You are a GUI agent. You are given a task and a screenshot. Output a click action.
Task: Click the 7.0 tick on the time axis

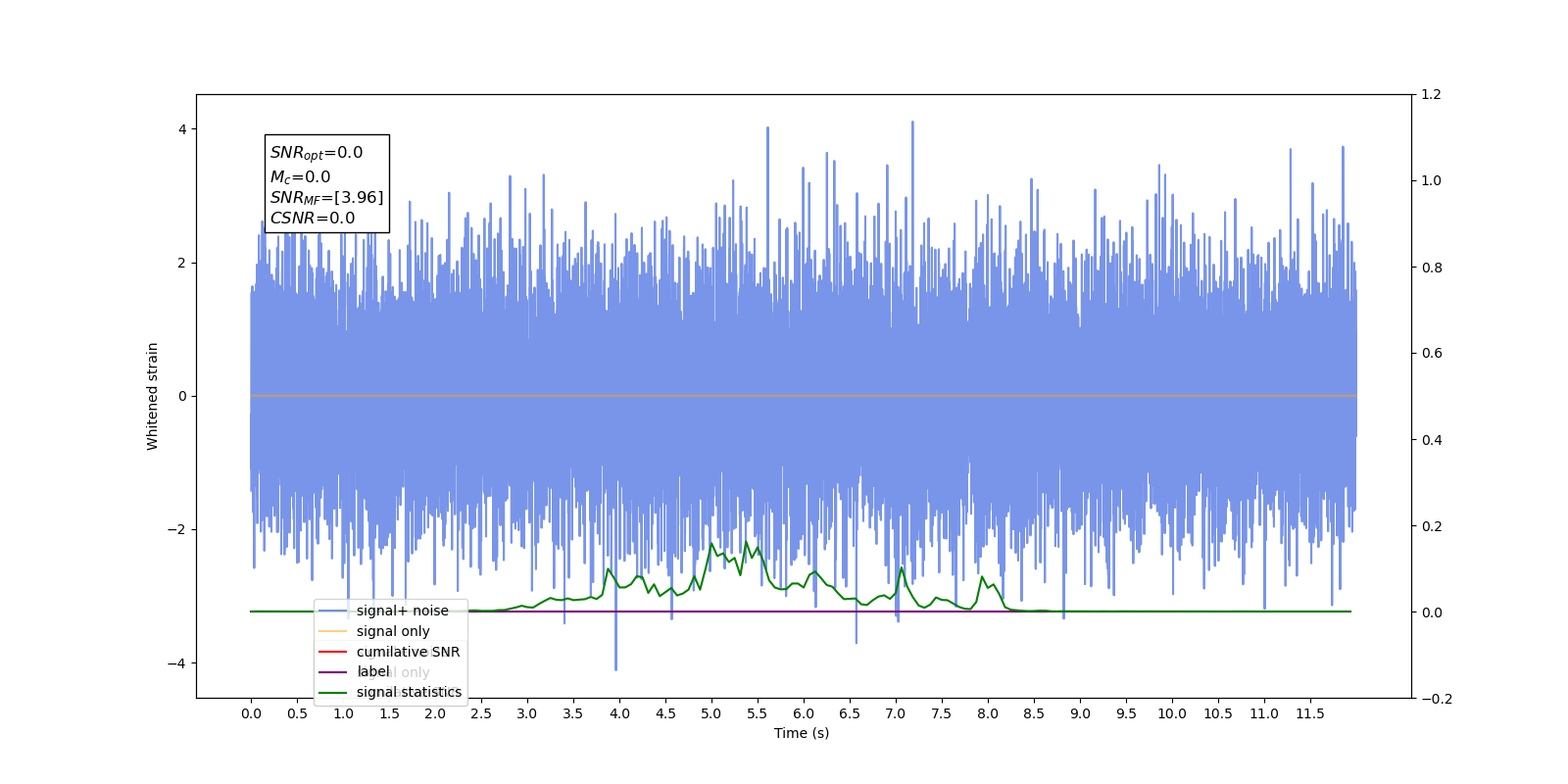click(x=896, y=713)
